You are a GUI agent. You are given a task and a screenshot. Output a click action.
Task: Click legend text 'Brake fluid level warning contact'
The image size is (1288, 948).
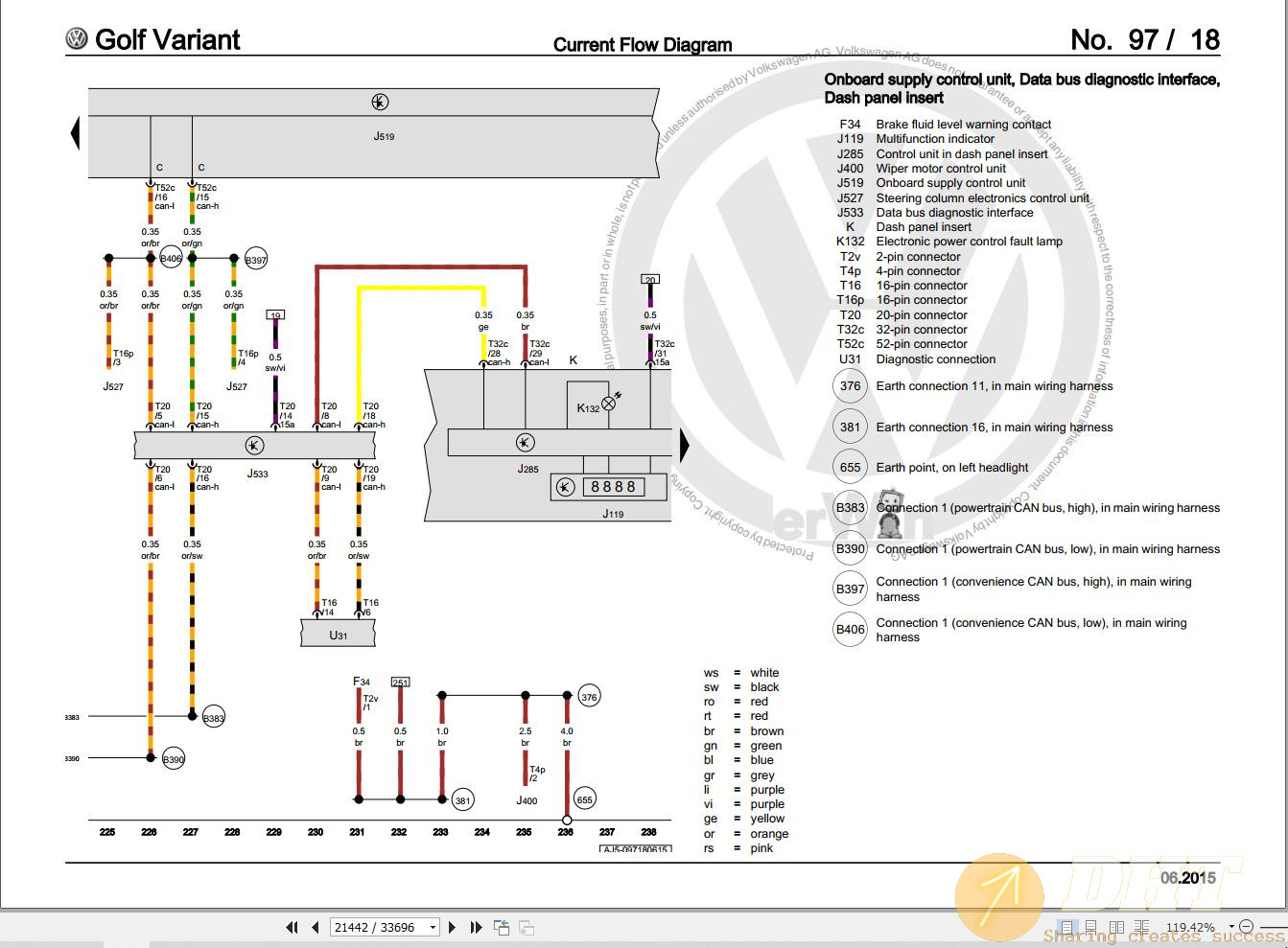[x=964, y=125]
